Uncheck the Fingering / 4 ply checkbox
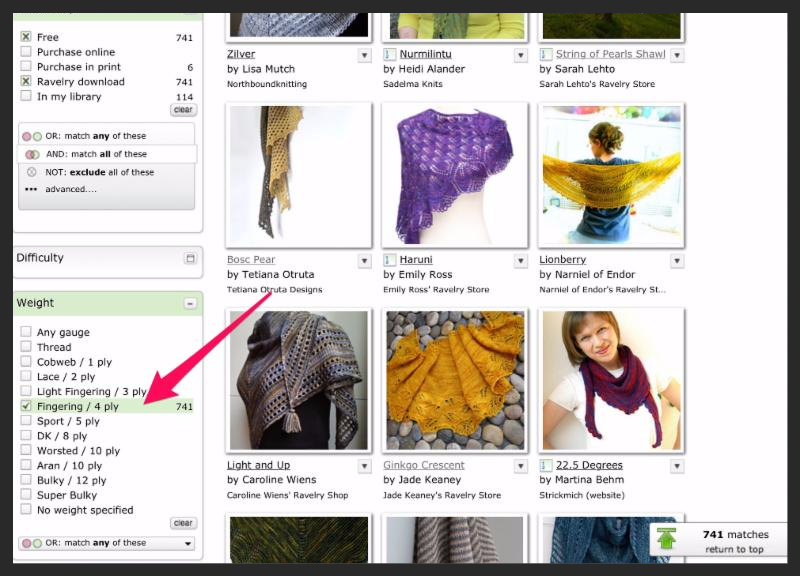The height and width of the screenshot is (576, 800). point(26,407)
